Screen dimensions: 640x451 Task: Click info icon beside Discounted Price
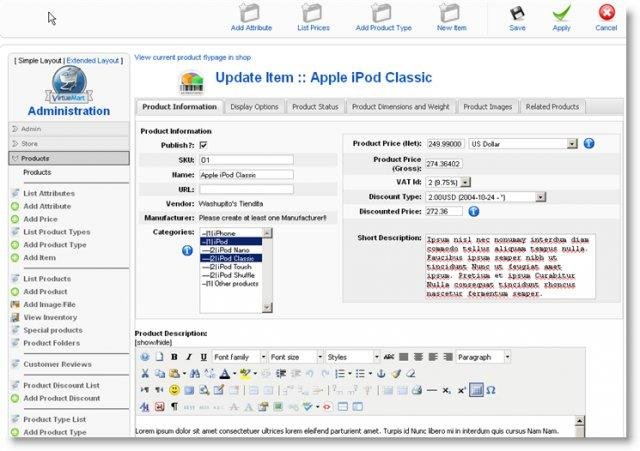473,211
